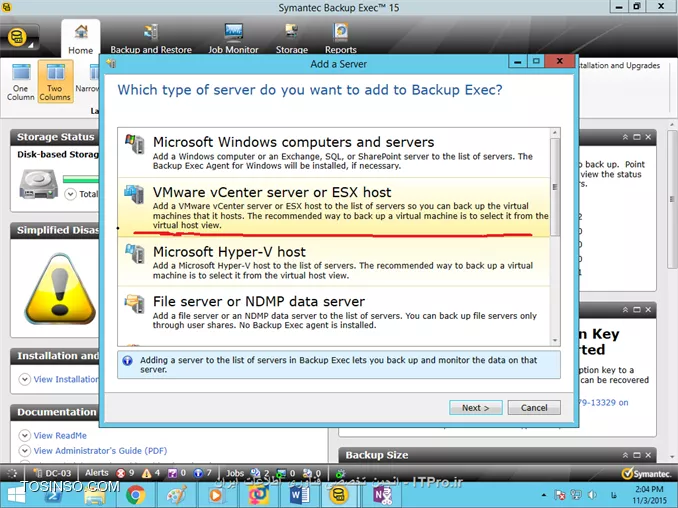Viewport: 678px width, 508px height.
Task: Maximize the Backup Size panel
Action: click(636, 455)
